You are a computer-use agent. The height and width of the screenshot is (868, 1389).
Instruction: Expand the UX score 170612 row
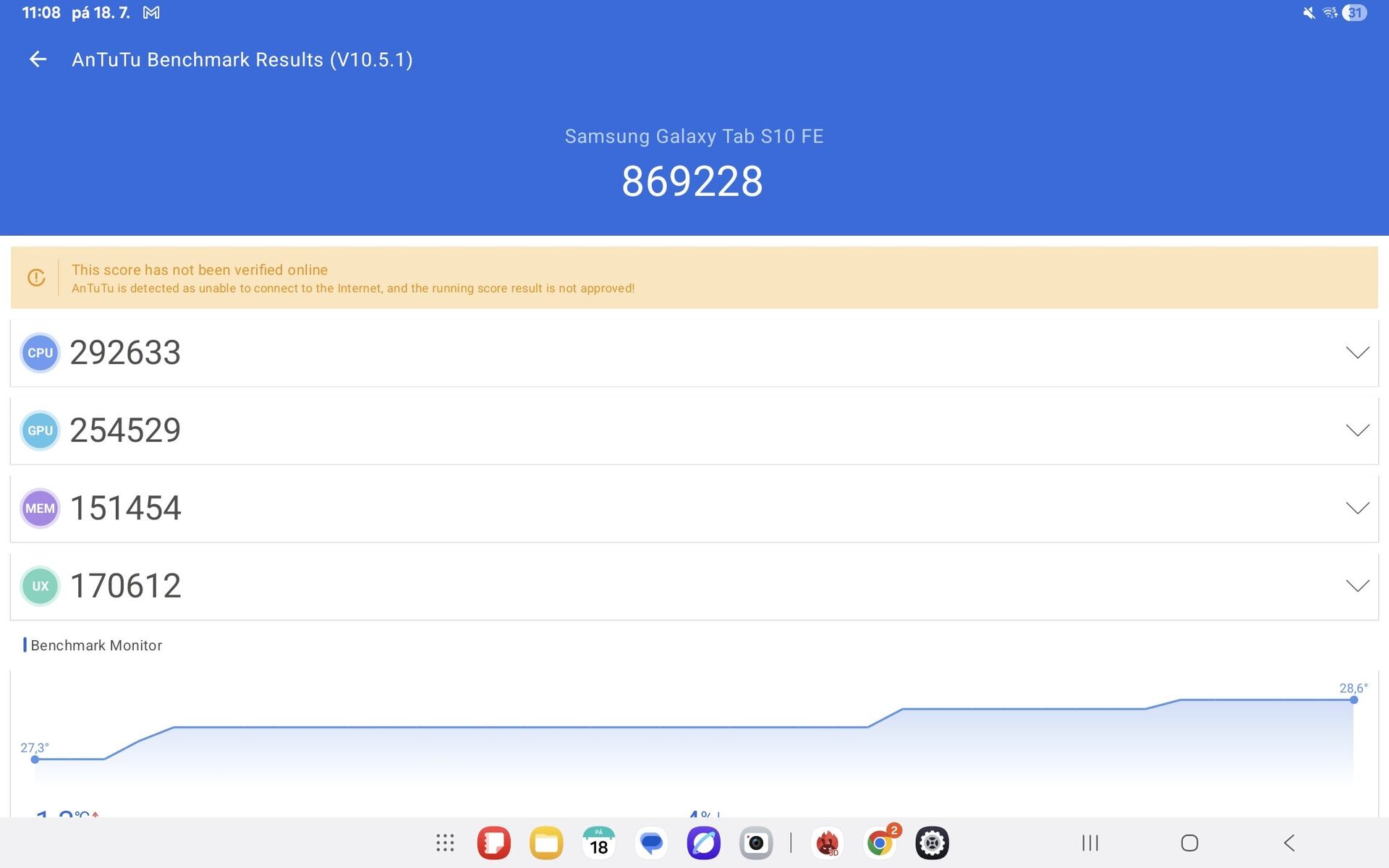[x=1357, y=586]
